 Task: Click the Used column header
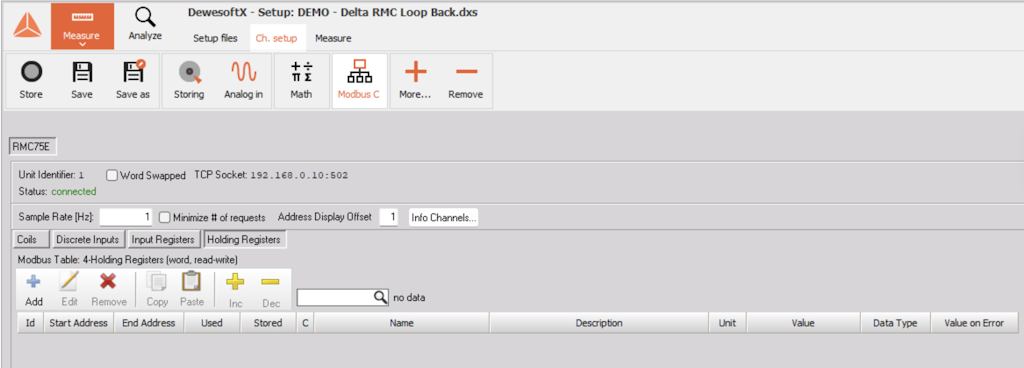coord(212,323)
